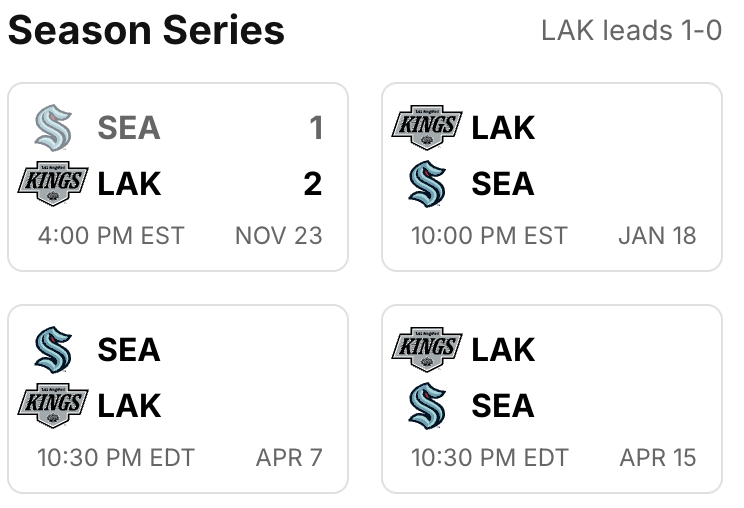Select the LAK score 2 in final game
The width and height of the screenshot is (744, 508).
[313, 184]
